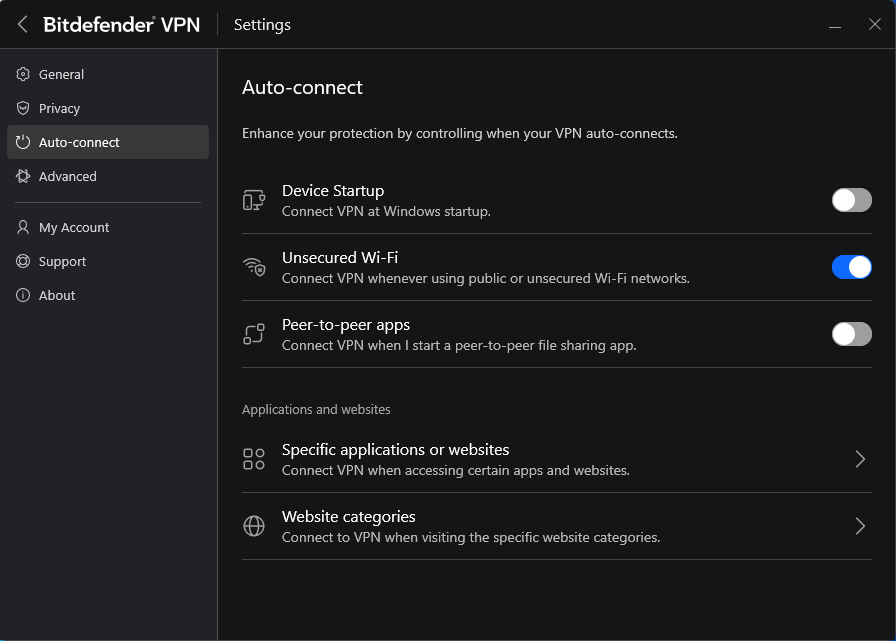896x641 pixels.
Task: Minimize the Bitdefender VPN window
Action: [x=835, y=25]
